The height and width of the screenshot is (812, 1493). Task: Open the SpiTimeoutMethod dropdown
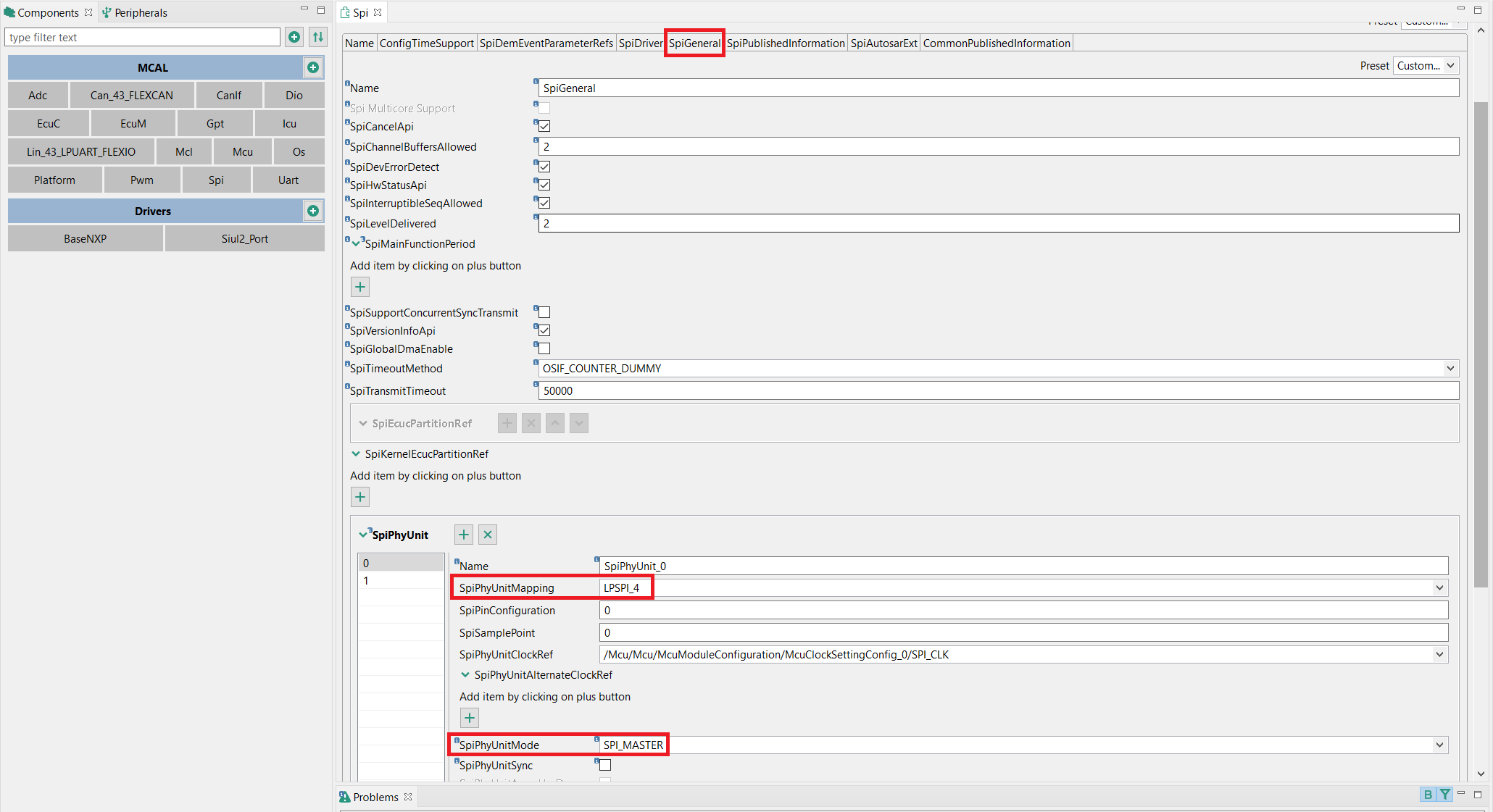pyautogui.click(x=1450, y=368)
